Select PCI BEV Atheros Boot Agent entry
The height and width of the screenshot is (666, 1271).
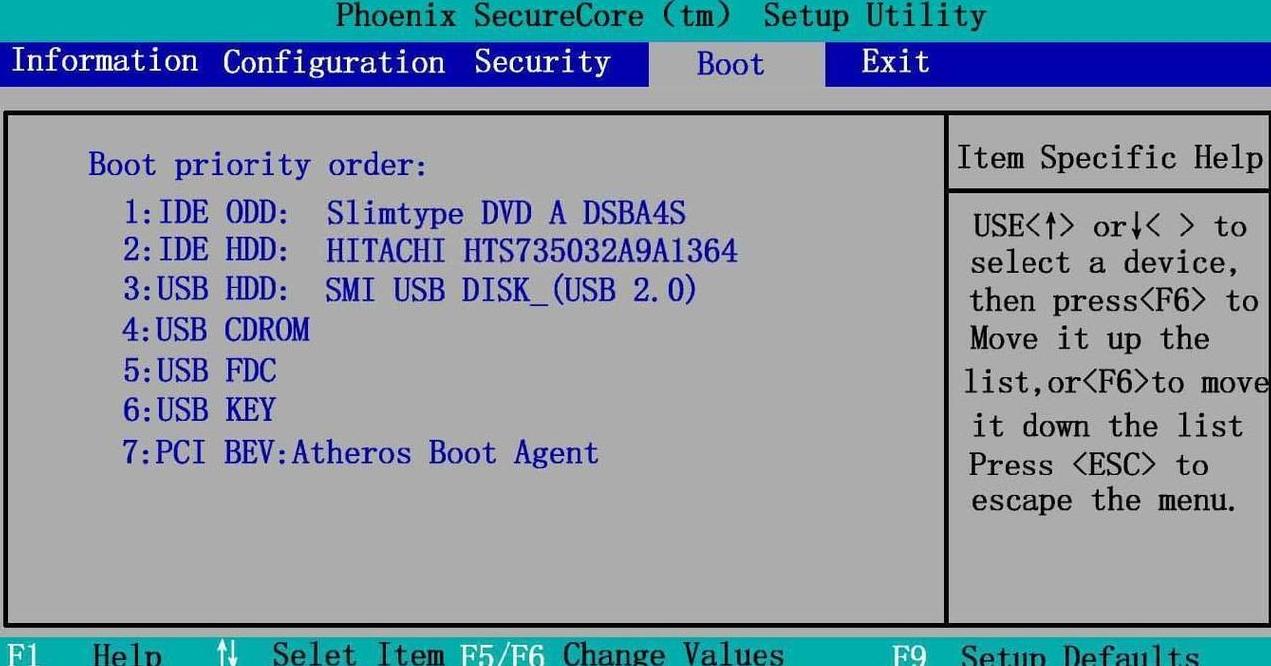click(360, 452)
